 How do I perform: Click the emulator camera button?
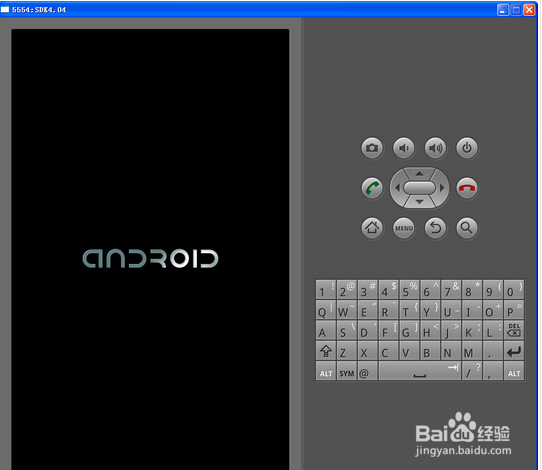(x=372, y=148)
